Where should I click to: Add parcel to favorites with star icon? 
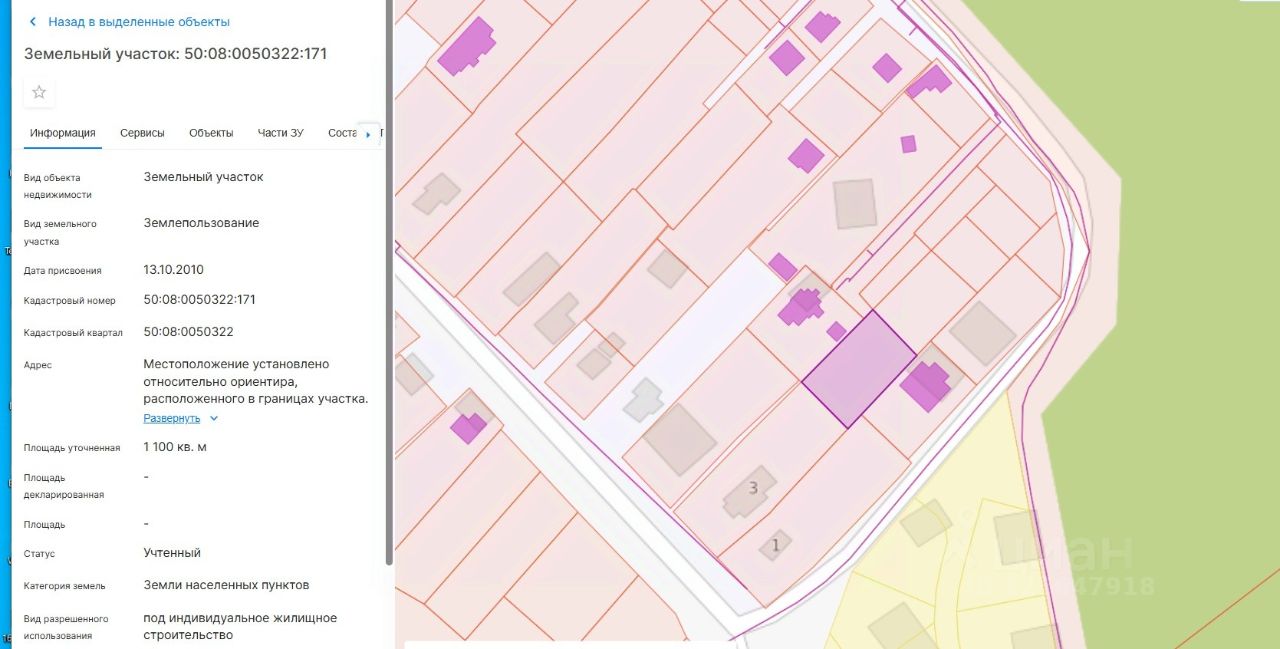(x=39, y=92)
